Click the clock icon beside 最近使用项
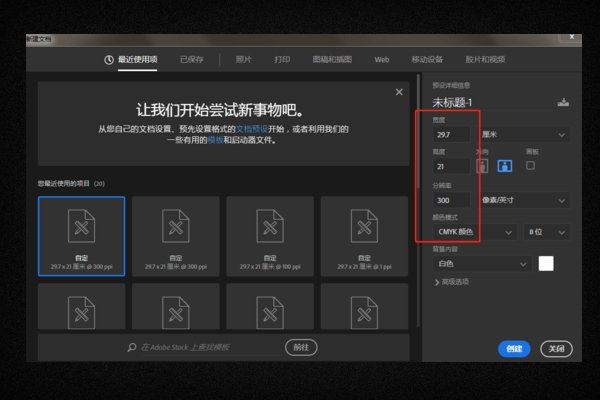Viewport: 600px width, 400px height. click(x=109, y=60)
